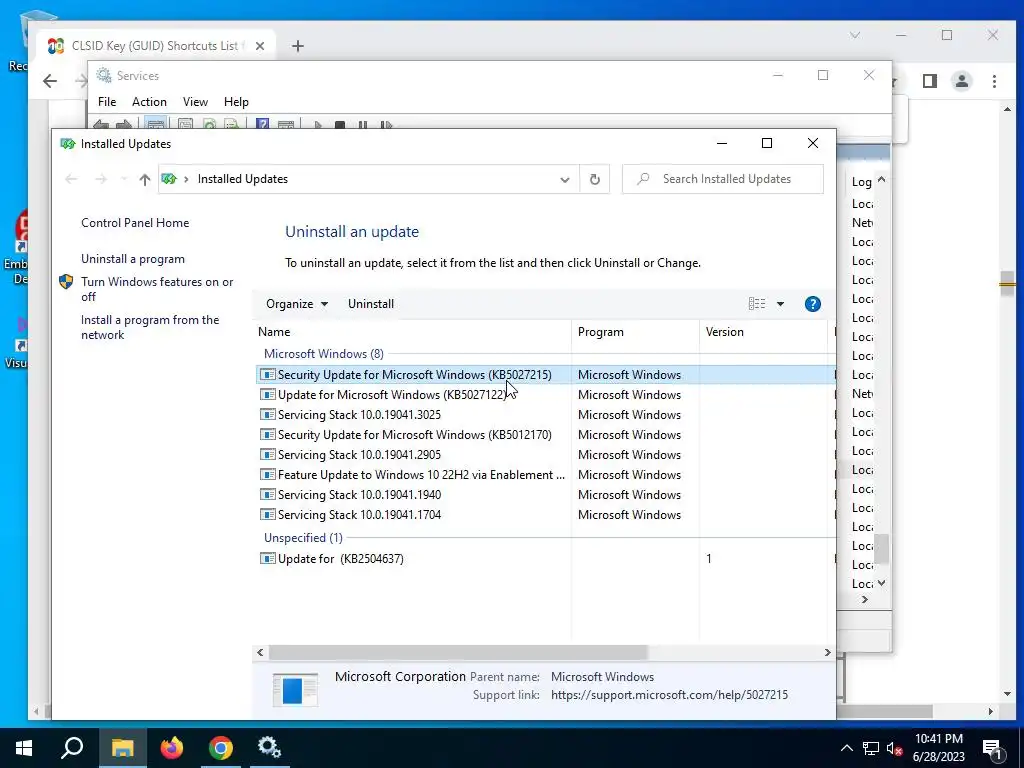Open the File menu in Services

click(106, 102)
